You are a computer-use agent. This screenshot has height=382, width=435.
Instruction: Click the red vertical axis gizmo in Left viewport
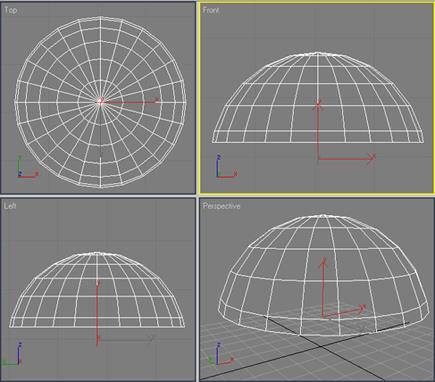[97, 313]
